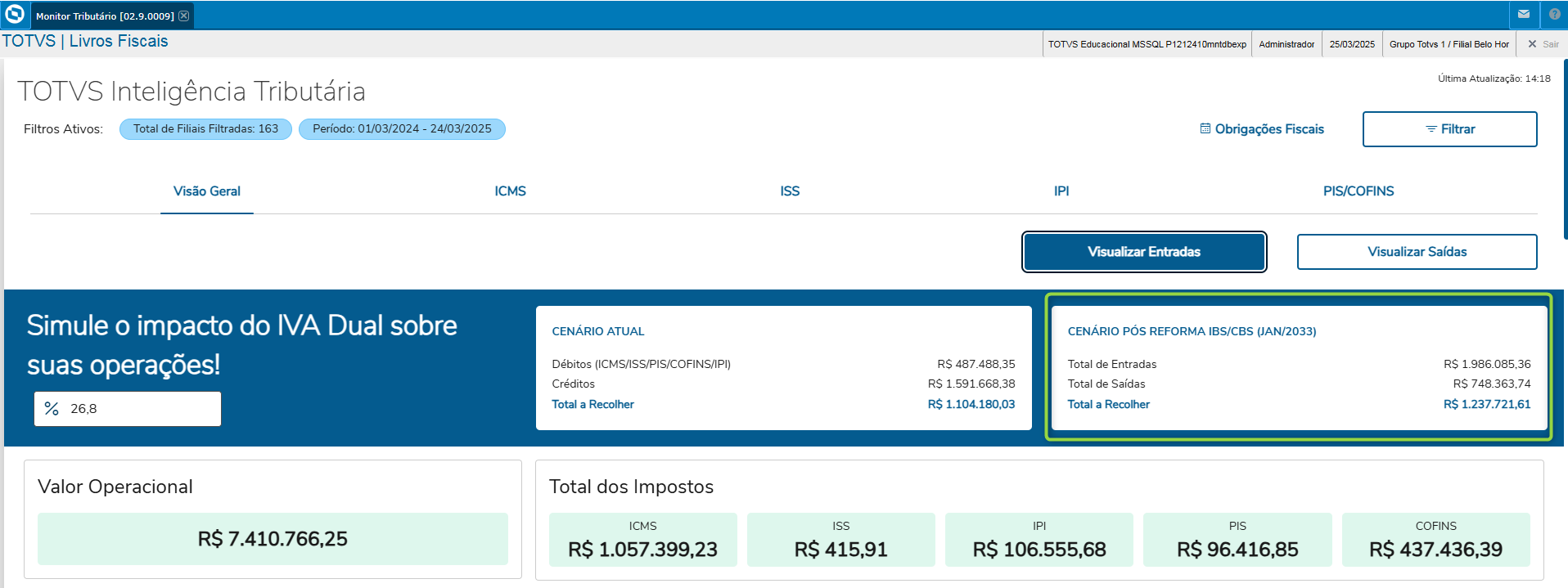Click pós reforma Total a Recolher R$ 1.237.721,61
This screenshot has width=1568, height=588.
click(1487, 405)
